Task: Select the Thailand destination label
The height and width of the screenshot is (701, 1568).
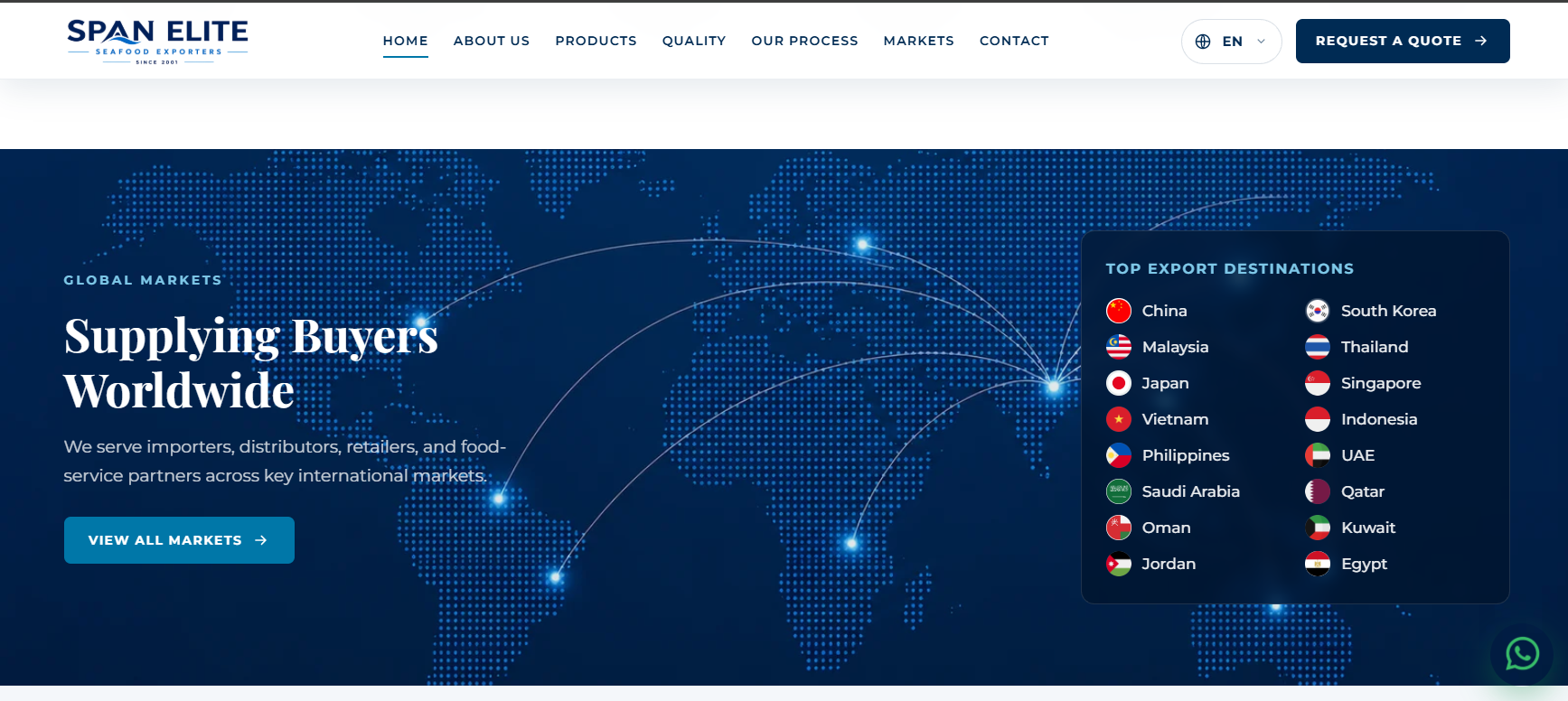Action: 1375,347
